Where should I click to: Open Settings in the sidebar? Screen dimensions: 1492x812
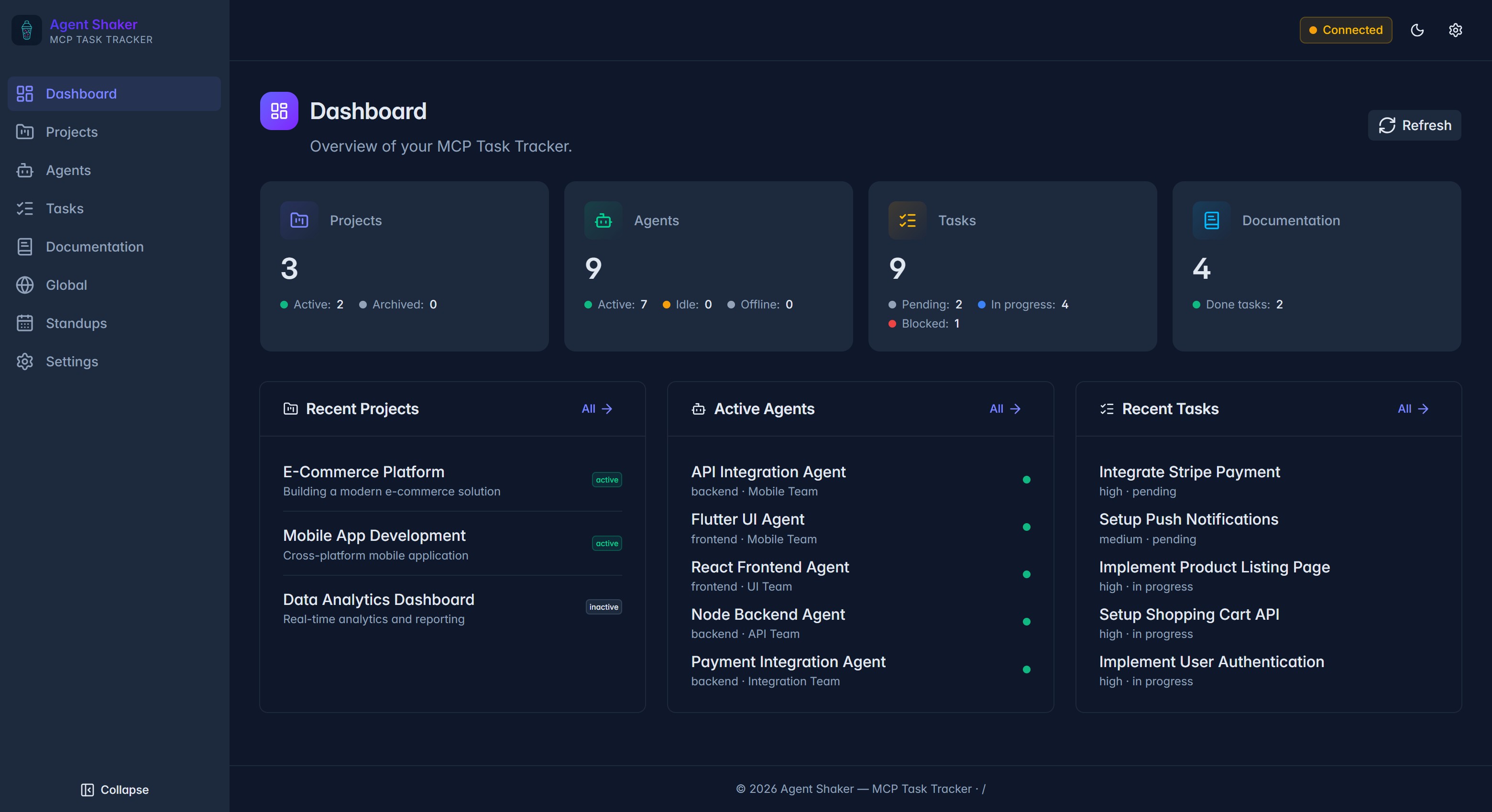point(114,362)
